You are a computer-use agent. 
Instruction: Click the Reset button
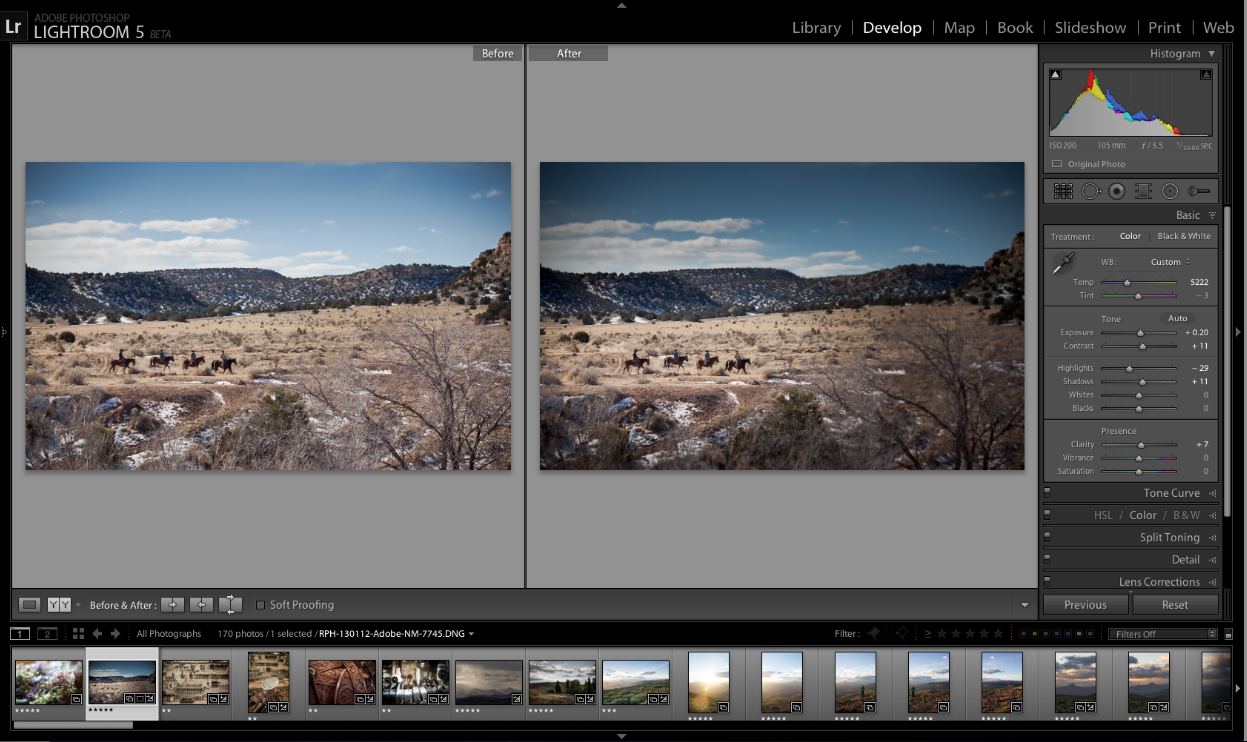1175,604
